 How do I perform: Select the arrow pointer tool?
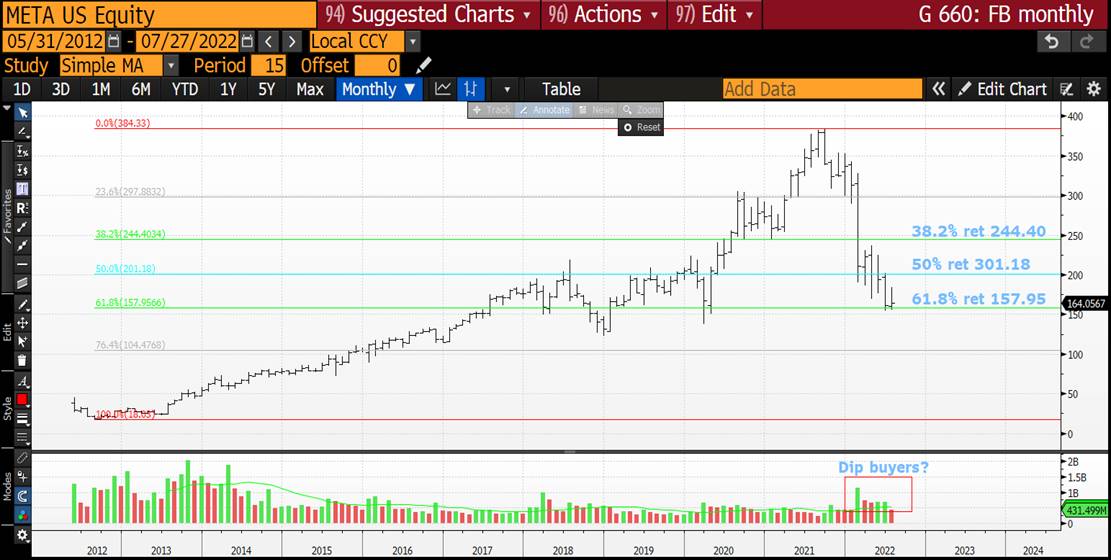(22, 113)
